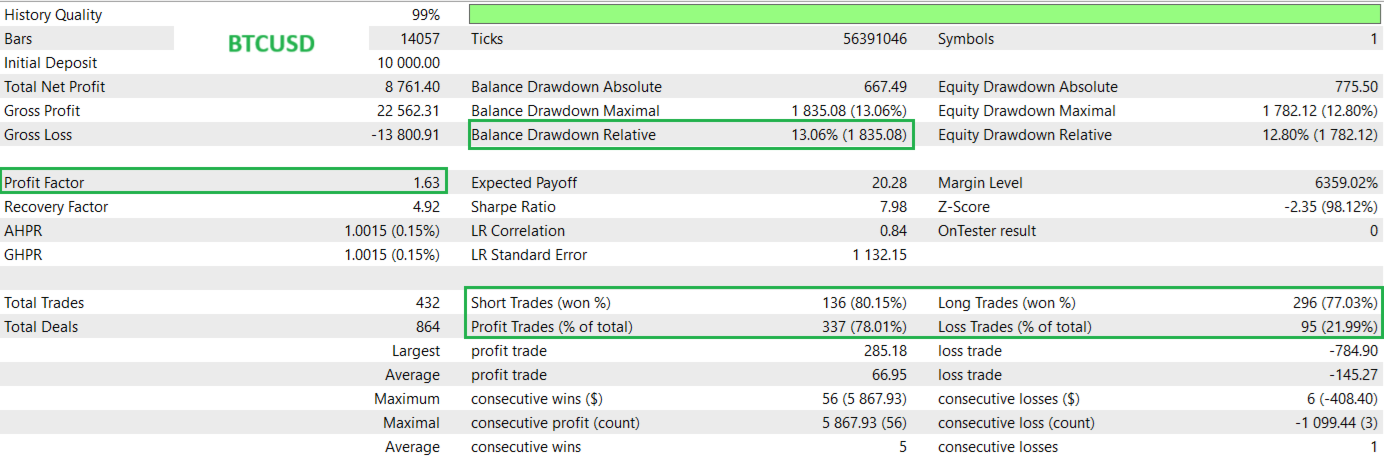Select the Profit Factor value 1.63
Viewport: 1384px width, 457px height.
point(427,183)
